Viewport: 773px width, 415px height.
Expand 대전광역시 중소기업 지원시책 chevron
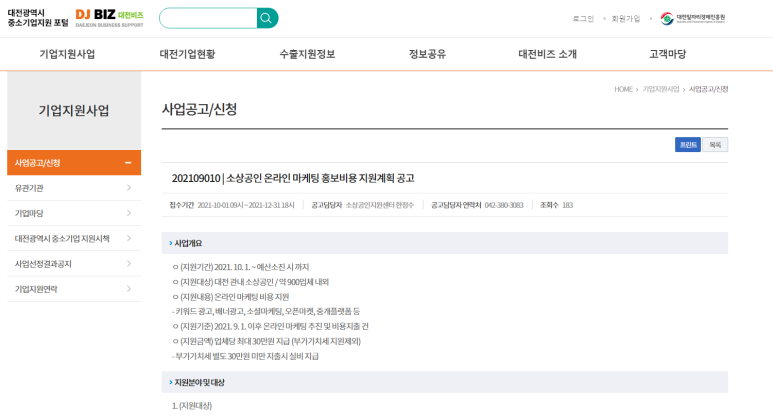(129, 238)
